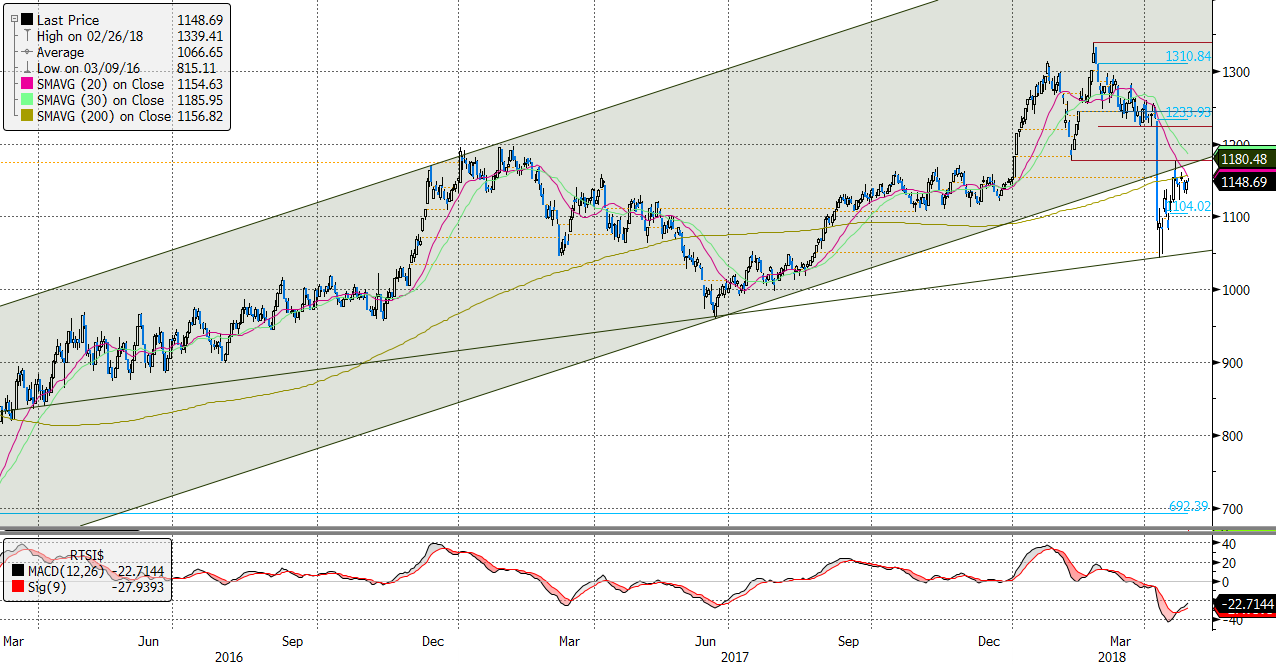
Task: Click the 1310.84 level annotation
Action: pyautogui.click(x=1189, y=57)
